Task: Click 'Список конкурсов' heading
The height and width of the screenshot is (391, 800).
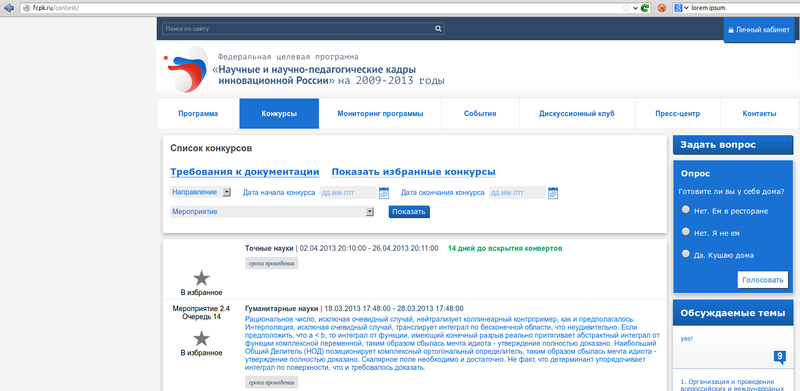Action: click(211, 149)
